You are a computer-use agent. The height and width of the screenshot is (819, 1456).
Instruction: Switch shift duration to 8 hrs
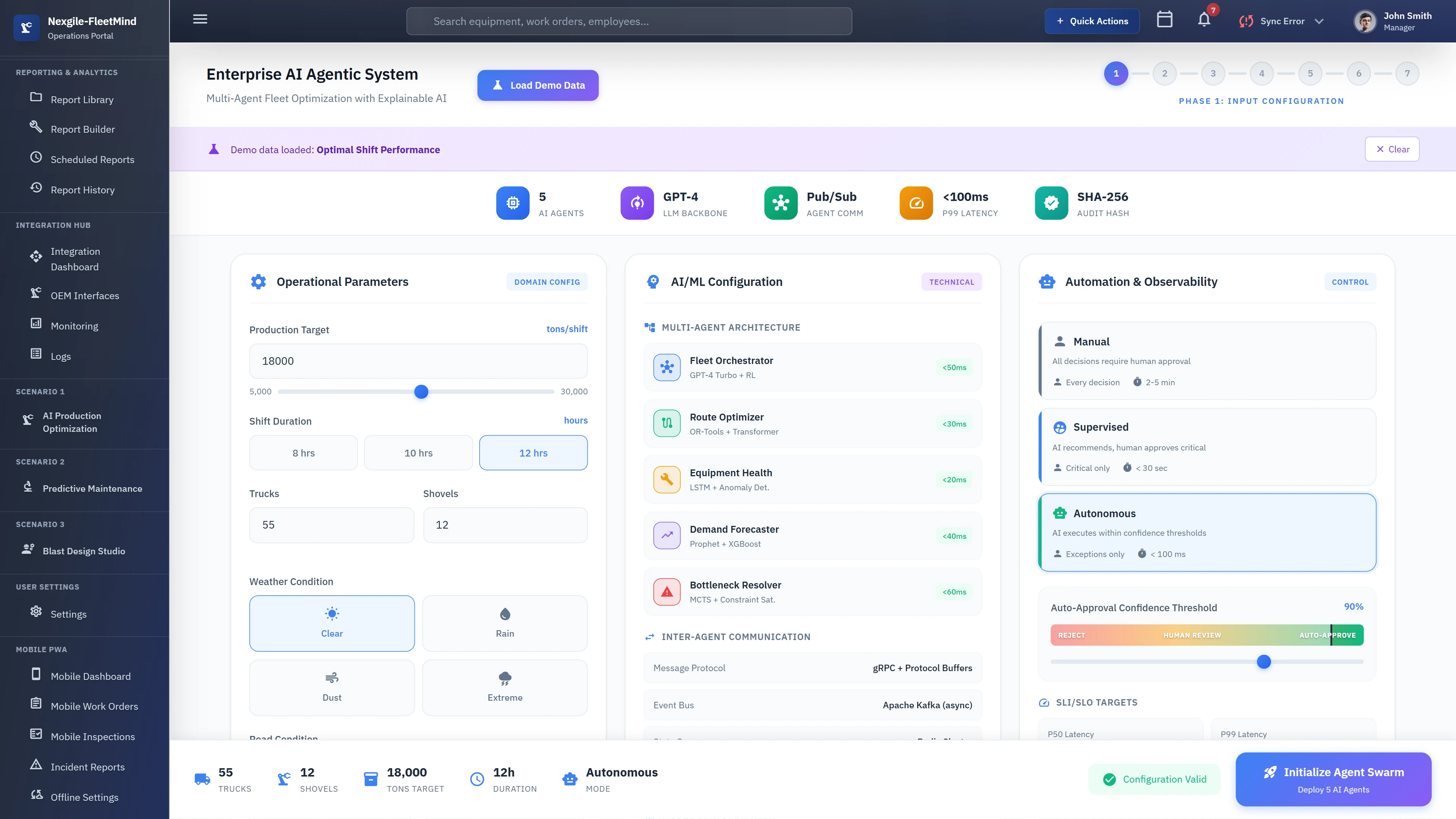[x=303, y=452]
